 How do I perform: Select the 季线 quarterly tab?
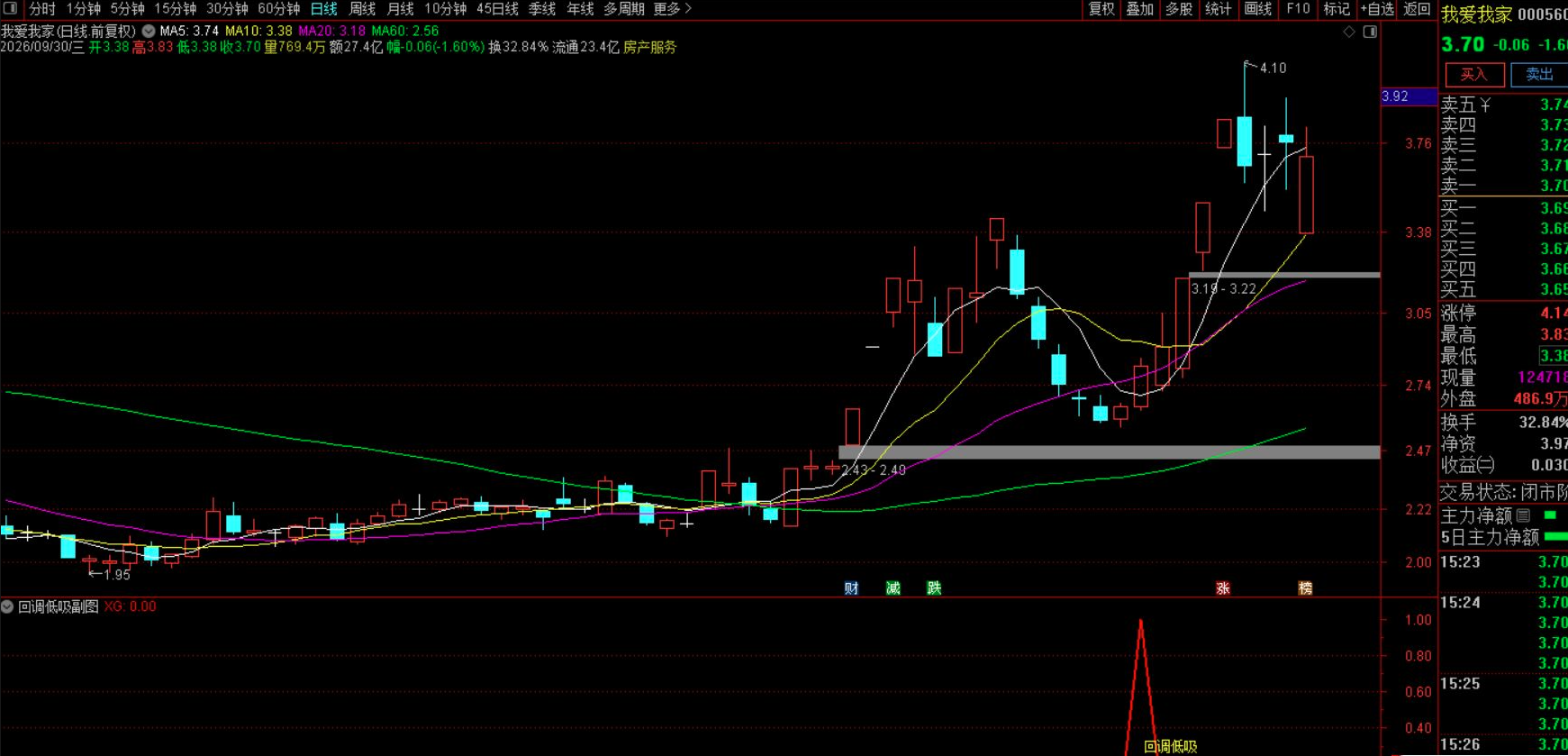click(x=542, y=9)
